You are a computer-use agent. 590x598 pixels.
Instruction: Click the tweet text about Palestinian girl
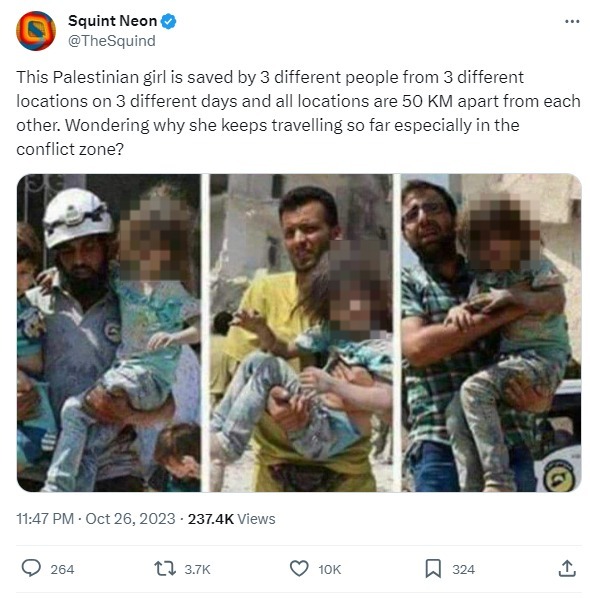[298, 113]
